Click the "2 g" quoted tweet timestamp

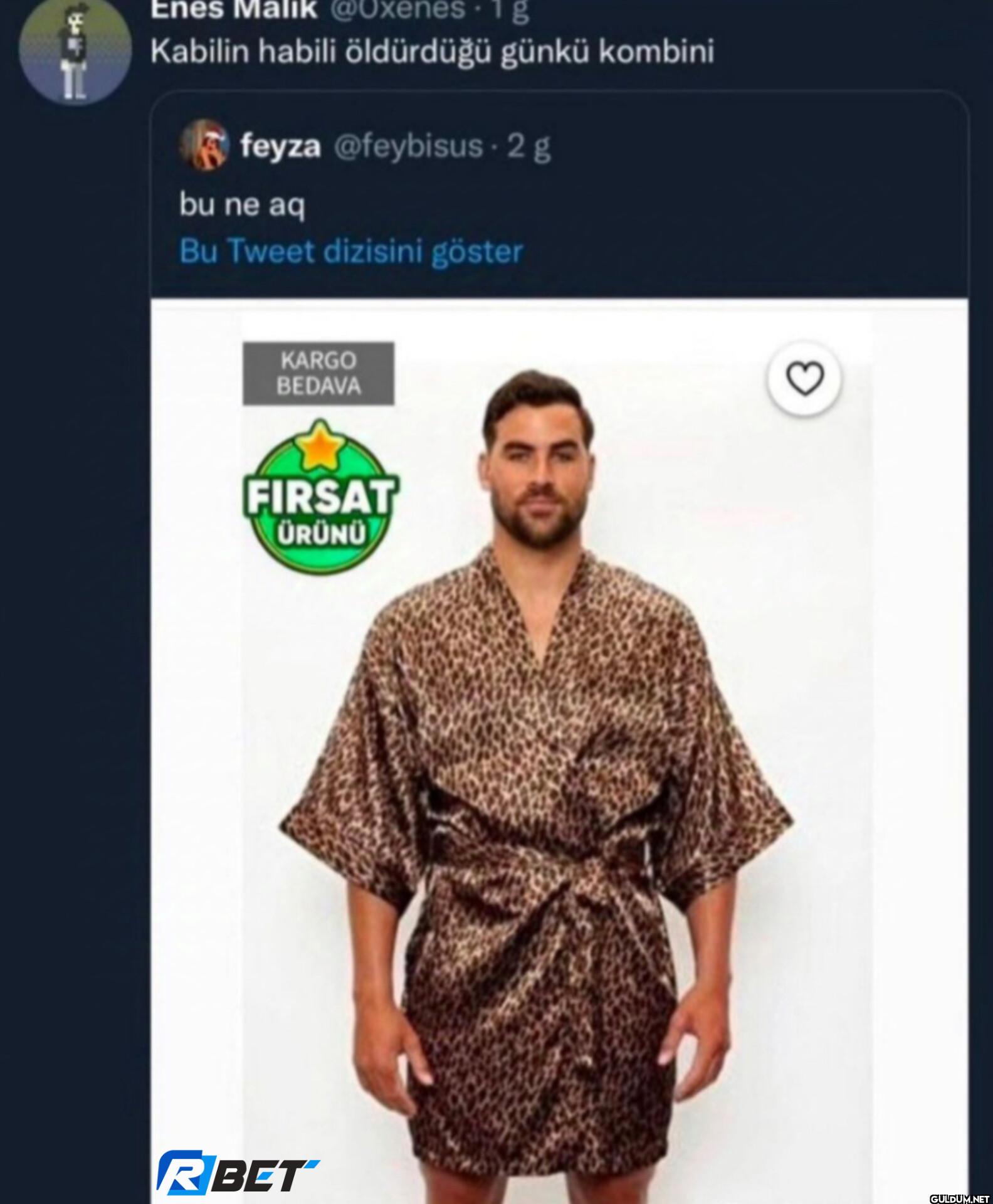528,147
